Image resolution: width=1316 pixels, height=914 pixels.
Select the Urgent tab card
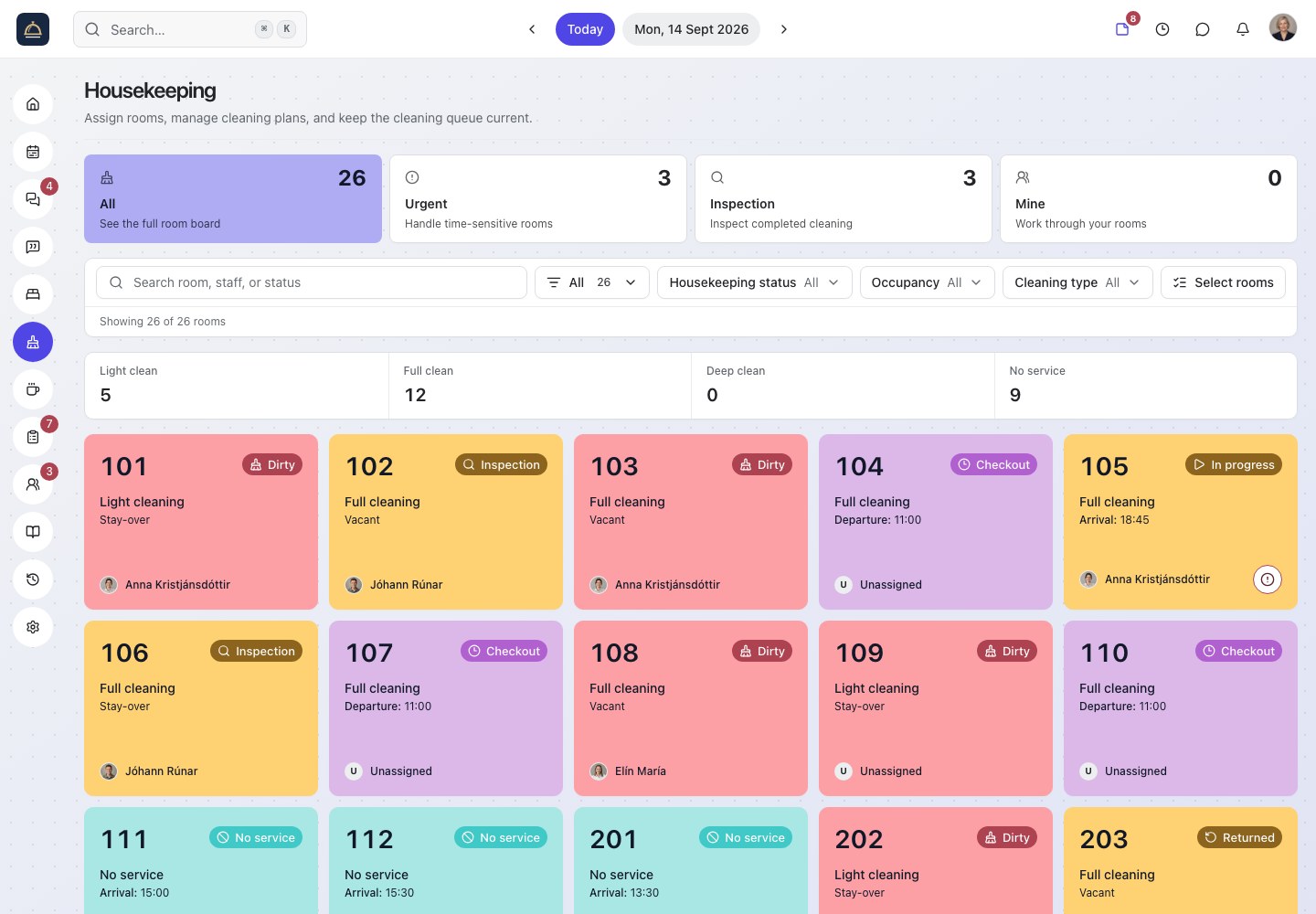pos(538,198)
